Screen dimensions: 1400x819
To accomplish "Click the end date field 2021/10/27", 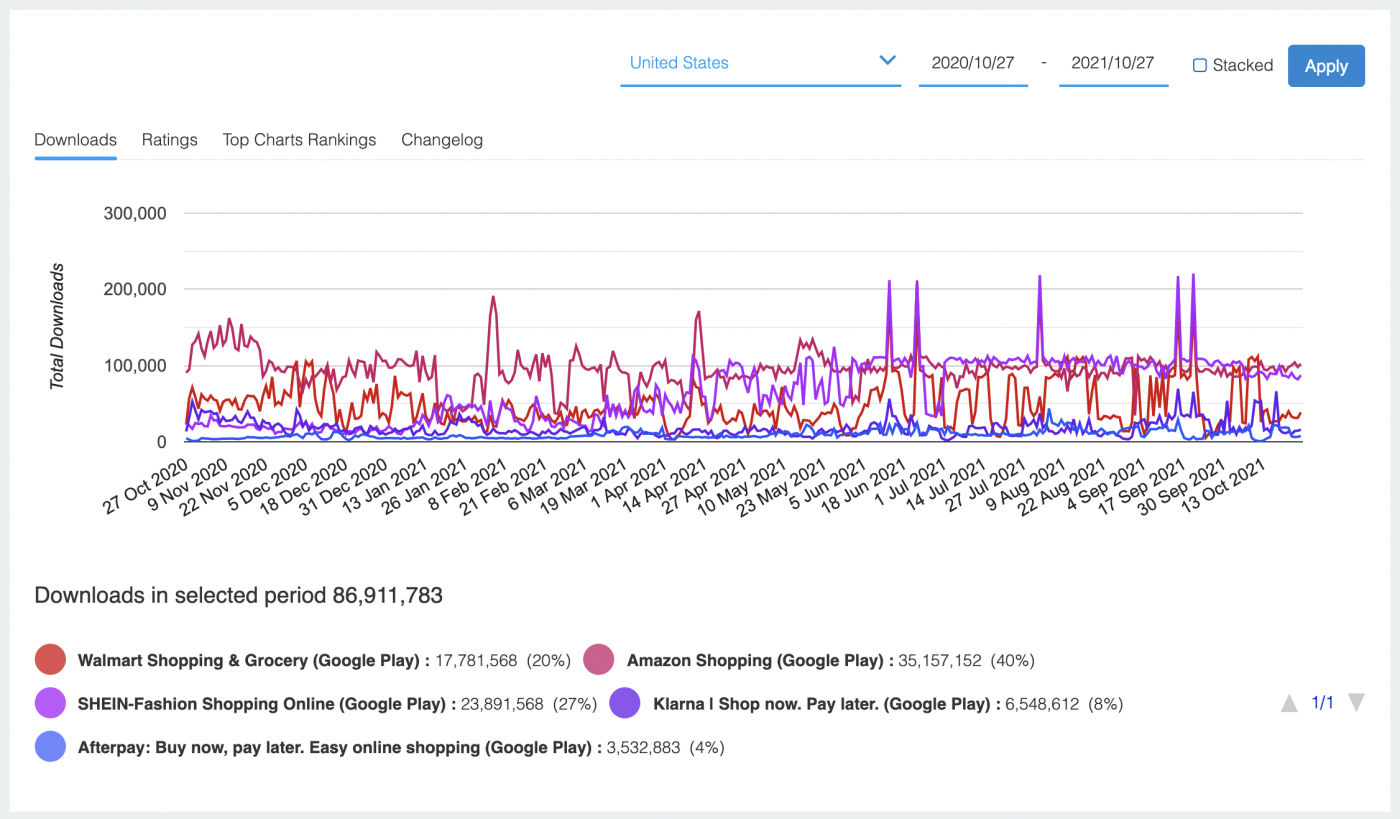I will [x=1113, y=63].
